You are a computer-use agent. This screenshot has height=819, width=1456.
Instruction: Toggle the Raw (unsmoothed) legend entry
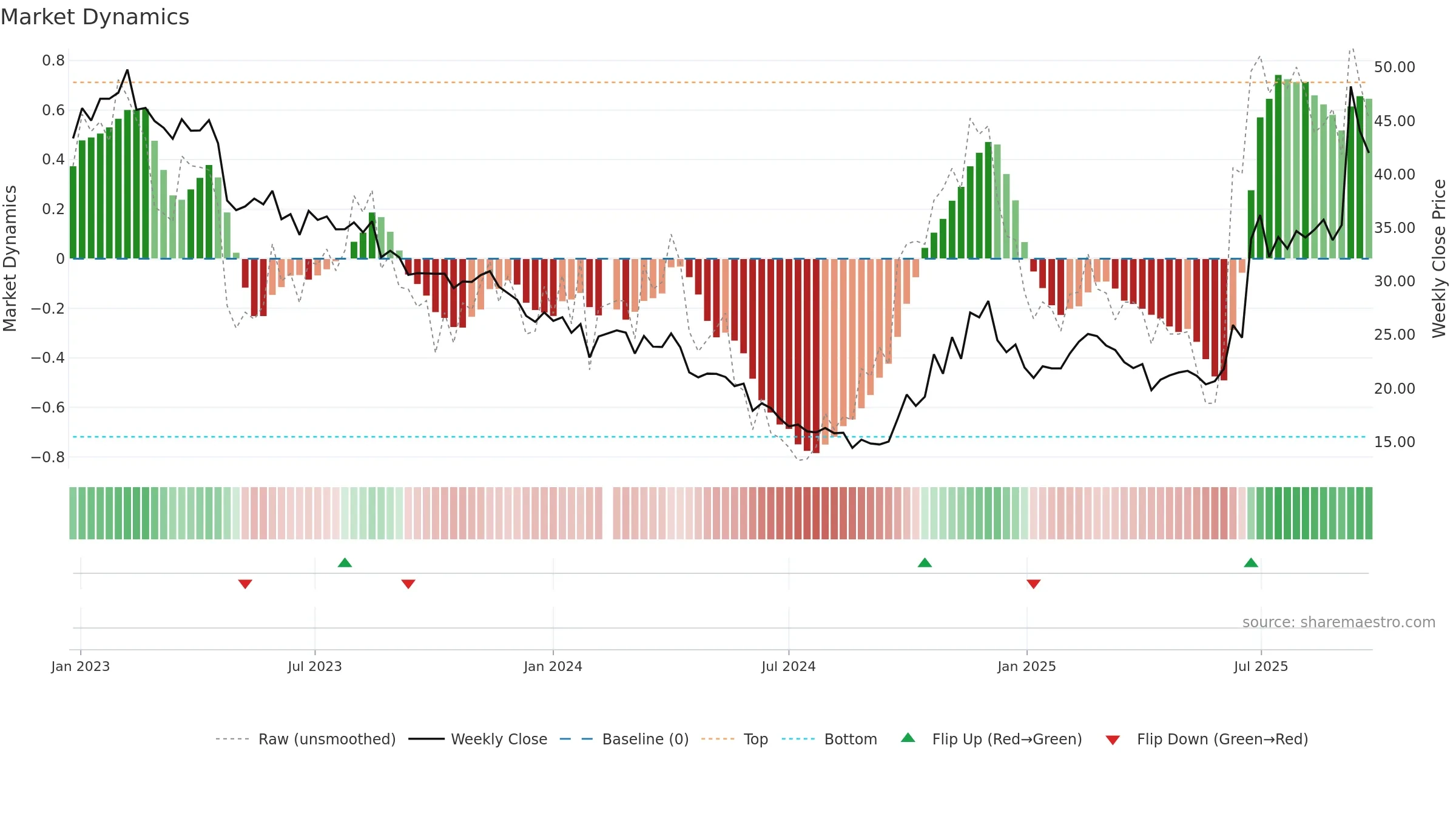pos(305,739)
